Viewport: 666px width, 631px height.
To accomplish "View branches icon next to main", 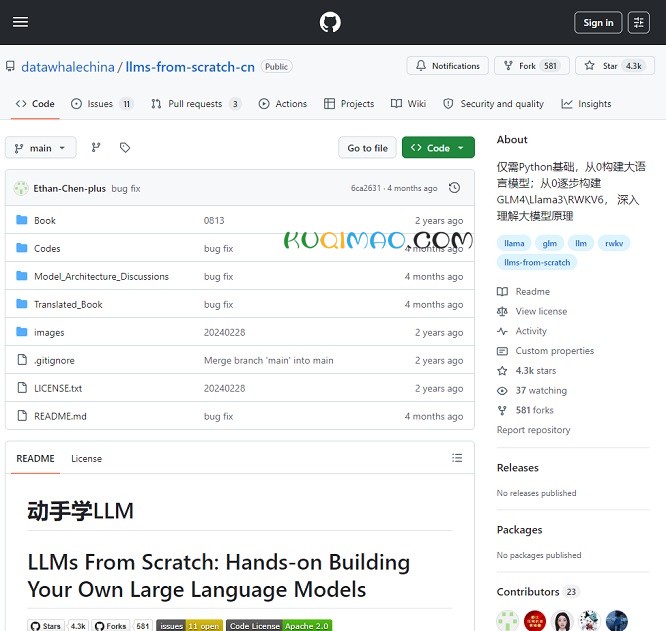I will pos(96,147).
